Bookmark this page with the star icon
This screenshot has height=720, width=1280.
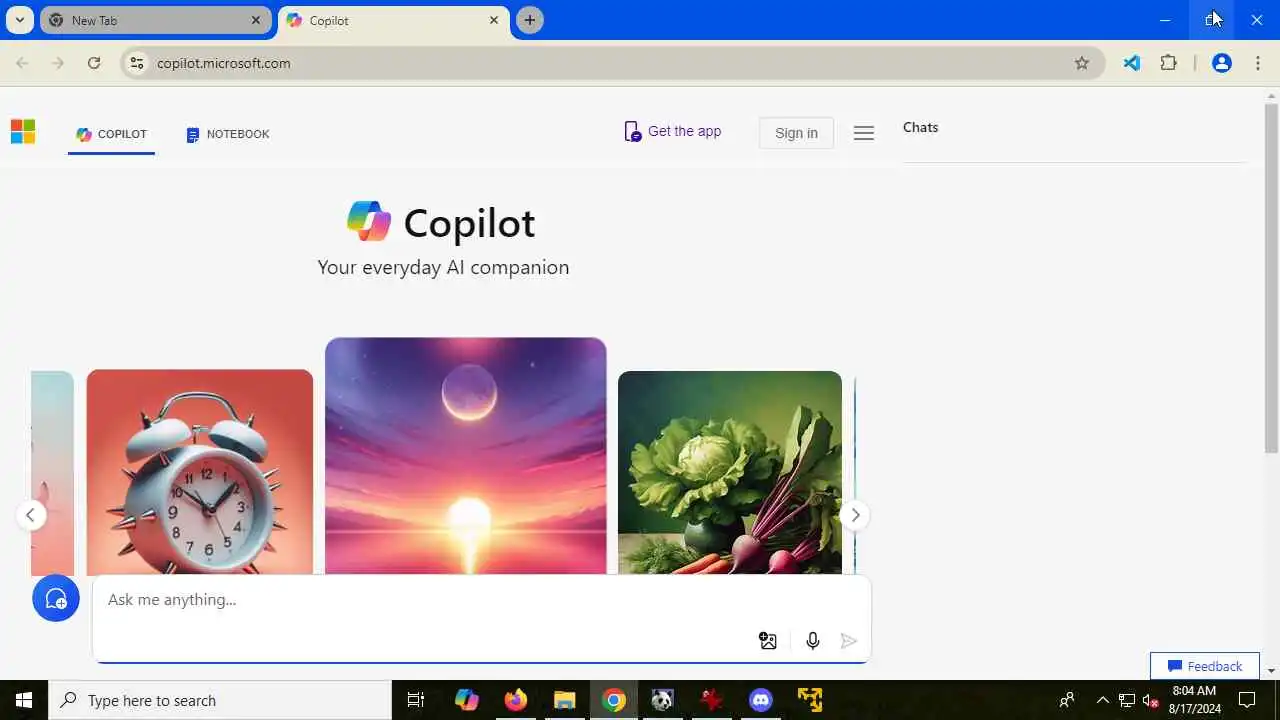pos(1082,63)
